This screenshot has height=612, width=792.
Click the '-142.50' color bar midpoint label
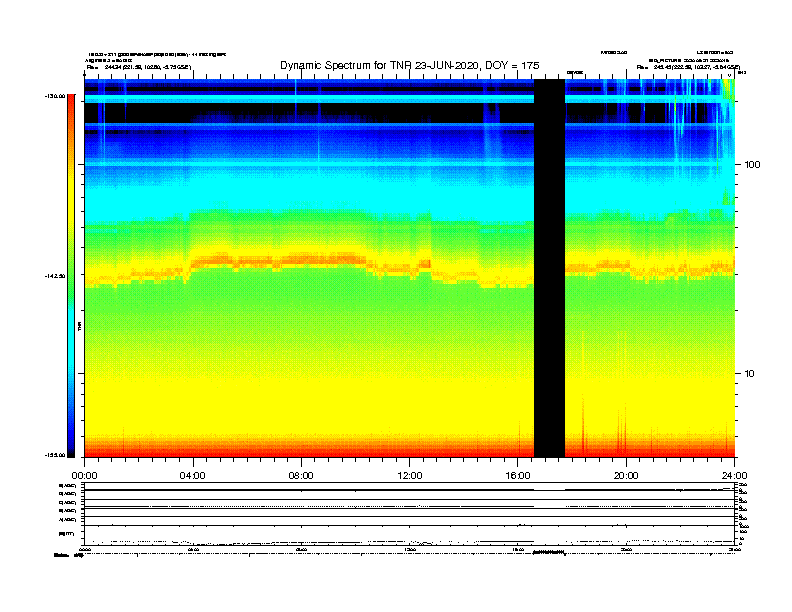pos(55,276)
